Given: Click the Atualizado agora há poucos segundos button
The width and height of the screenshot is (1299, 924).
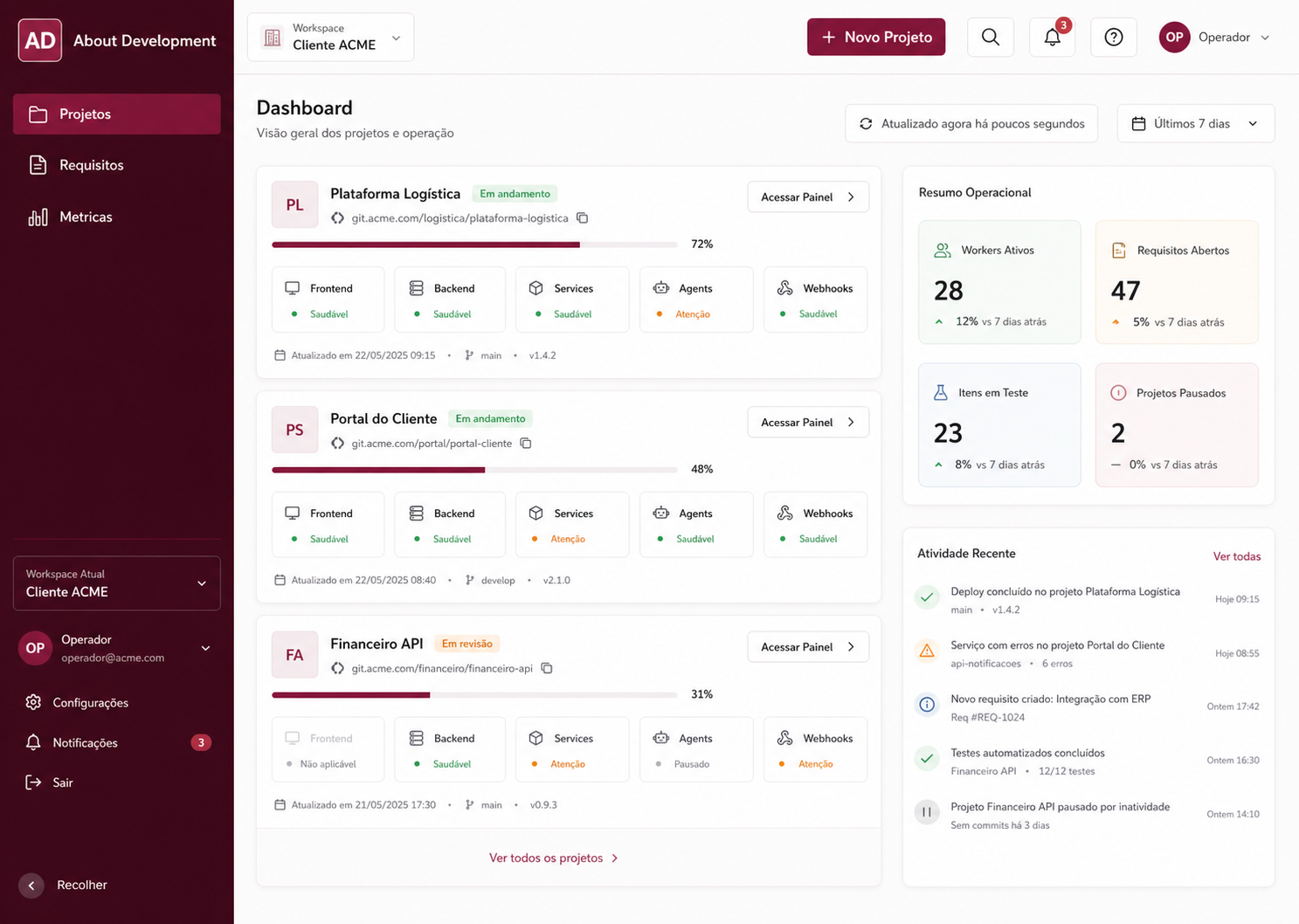Looking at the screenshot, I should 971,124.
